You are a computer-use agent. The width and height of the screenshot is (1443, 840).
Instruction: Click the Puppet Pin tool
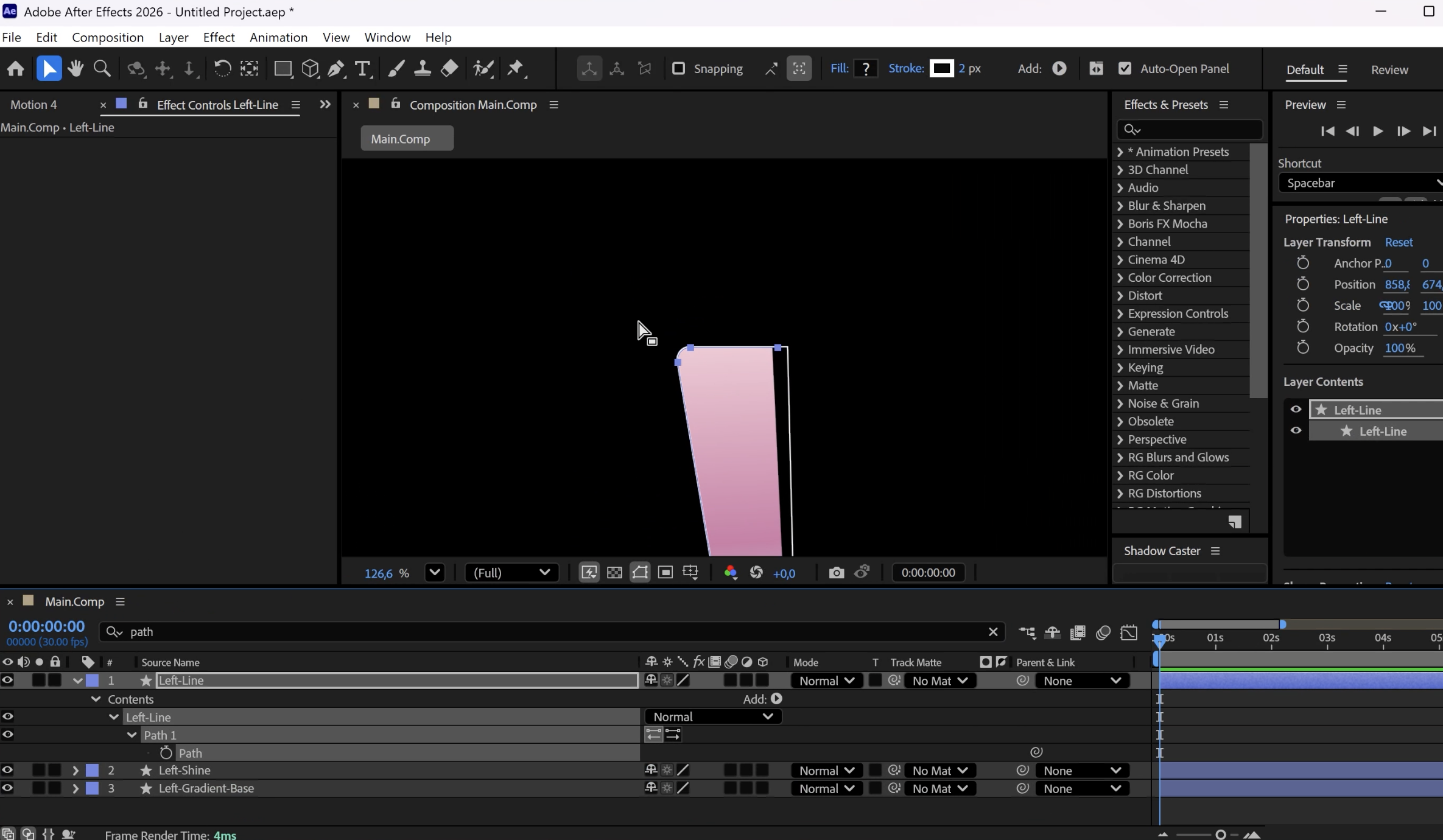click(x=516, y=69)
